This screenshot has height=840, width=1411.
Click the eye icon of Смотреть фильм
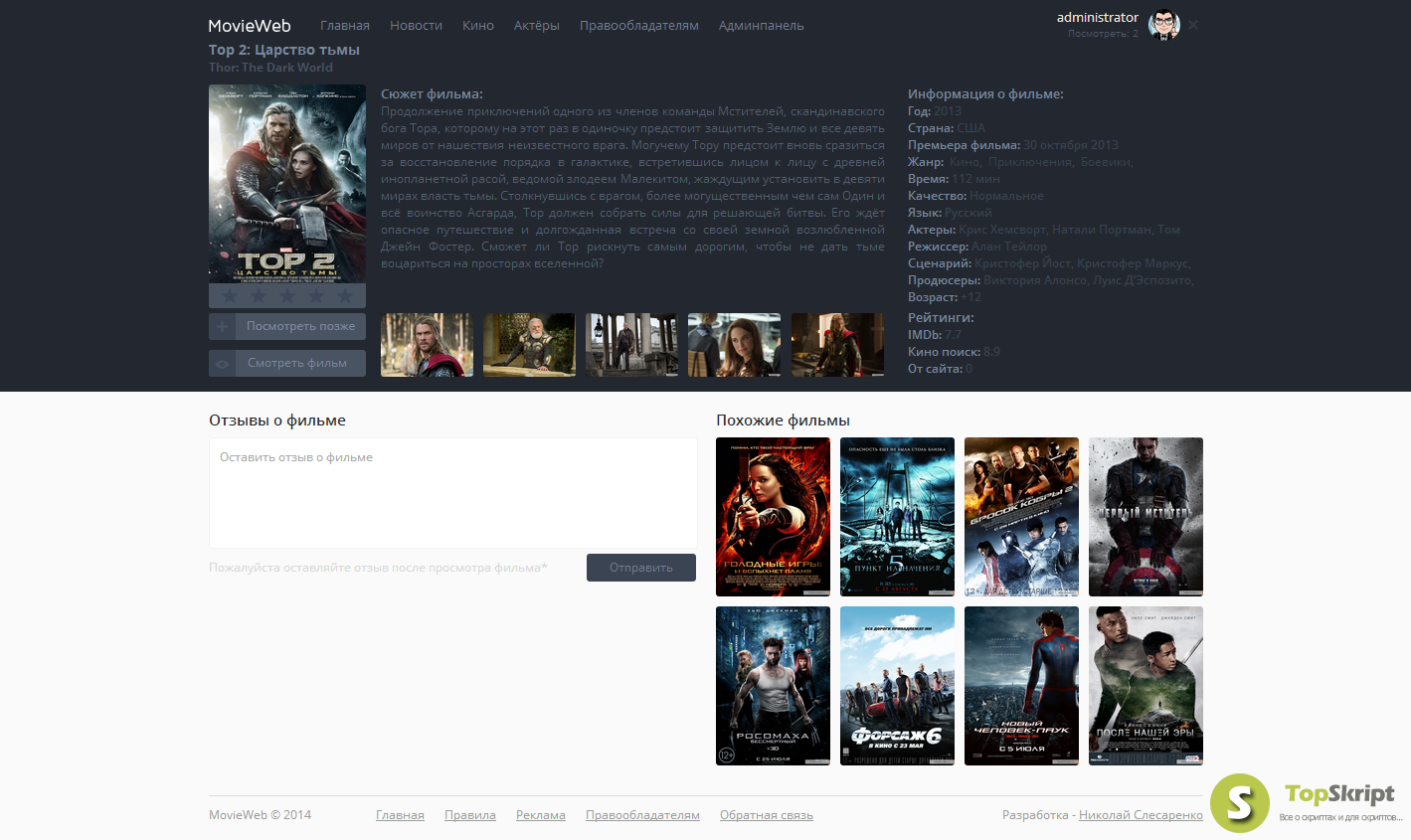(222, 364)
